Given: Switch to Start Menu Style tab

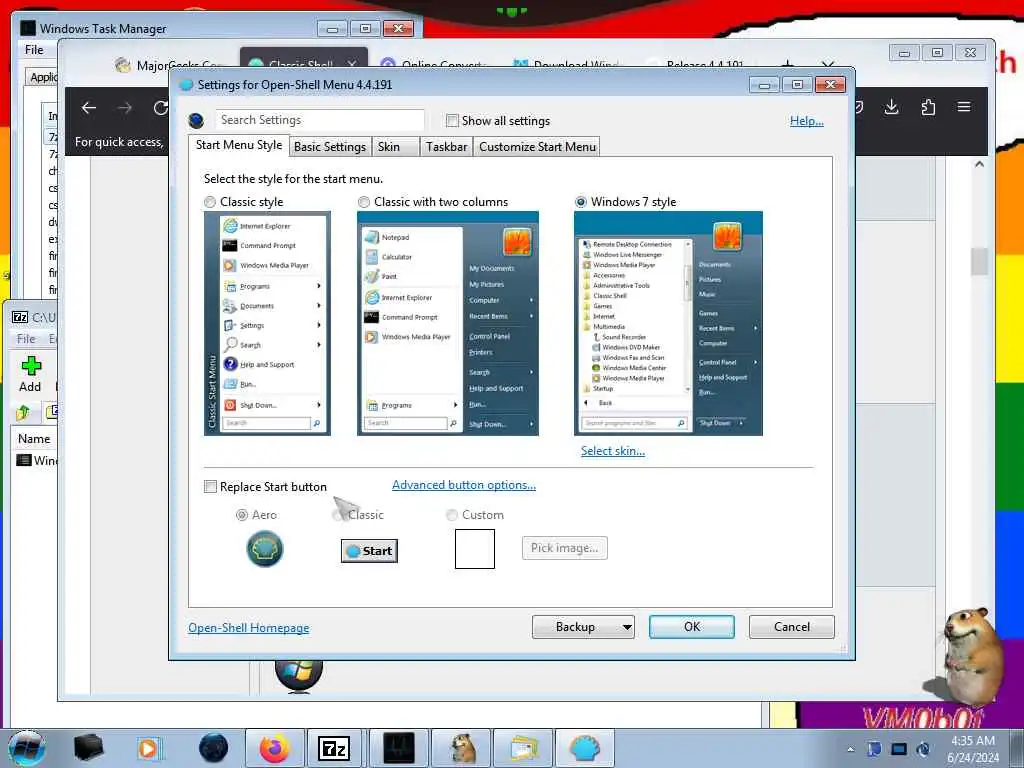Looking at the screenshot, I should pyautogui.click(x=238, y=145).
